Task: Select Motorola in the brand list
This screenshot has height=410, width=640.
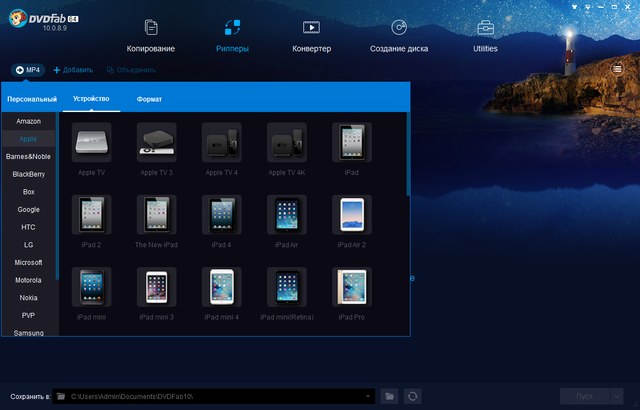Action: point(29,280)
